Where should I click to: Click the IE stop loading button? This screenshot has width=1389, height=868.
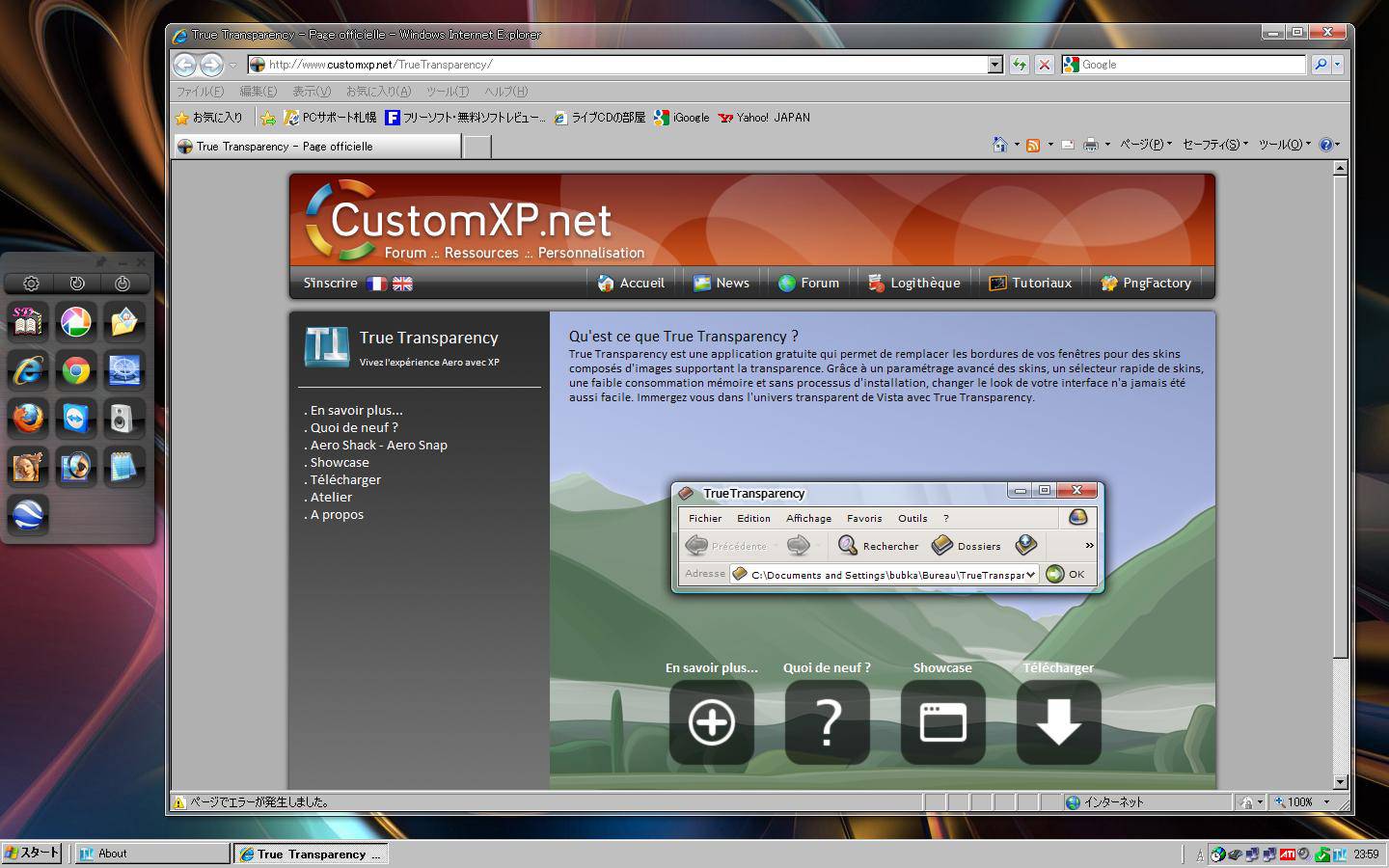click(x=1044, y=65)
